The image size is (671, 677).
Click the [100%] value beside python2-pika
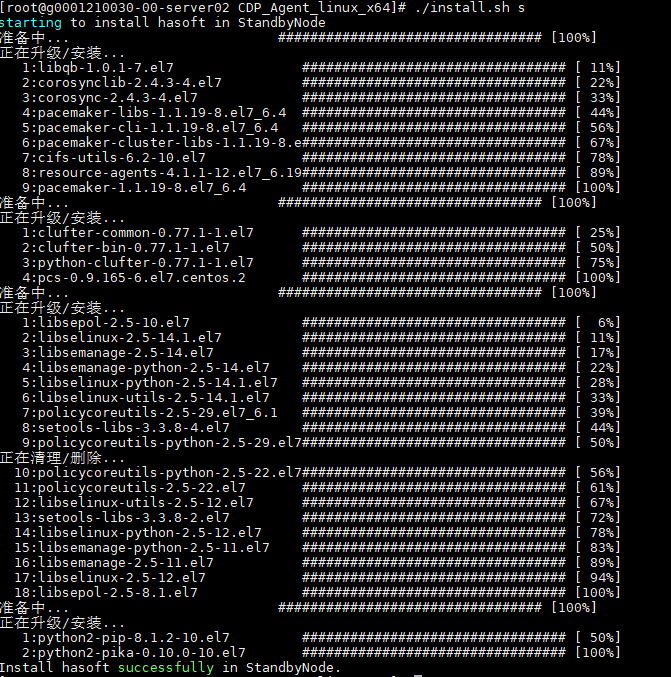coord(598,653)
